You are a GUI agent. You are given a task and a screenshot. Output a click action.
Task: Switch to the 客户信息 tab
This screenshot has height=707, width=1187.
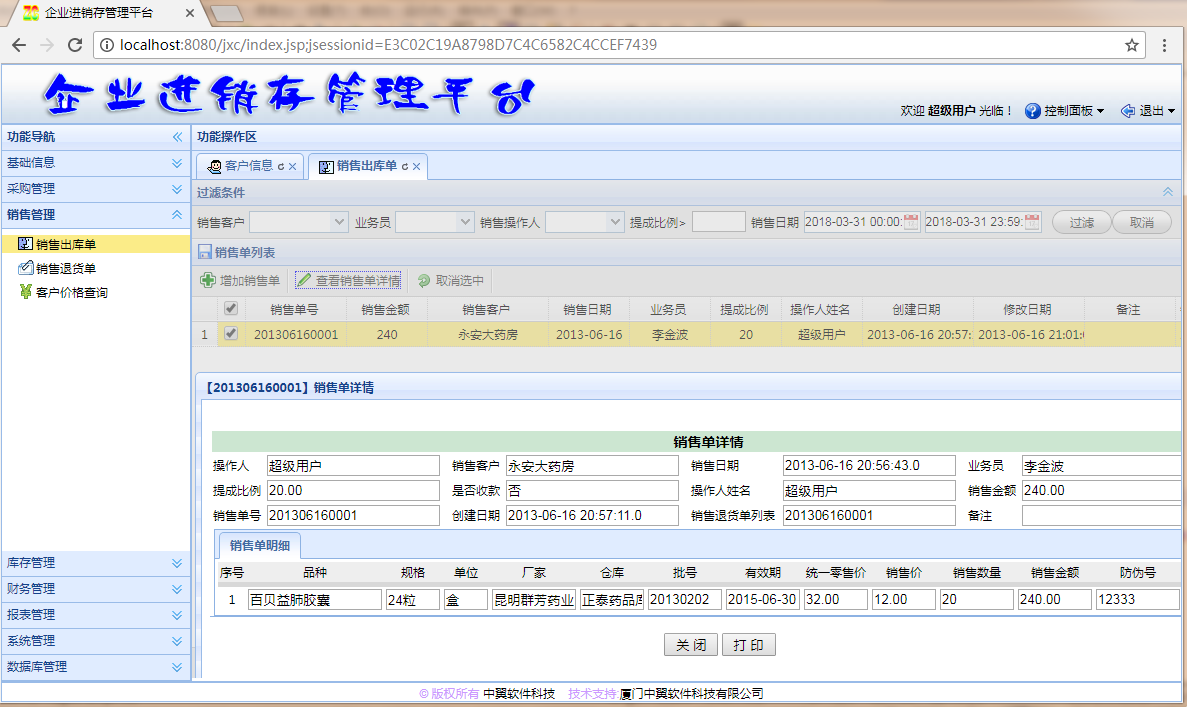tap(249, 166)
